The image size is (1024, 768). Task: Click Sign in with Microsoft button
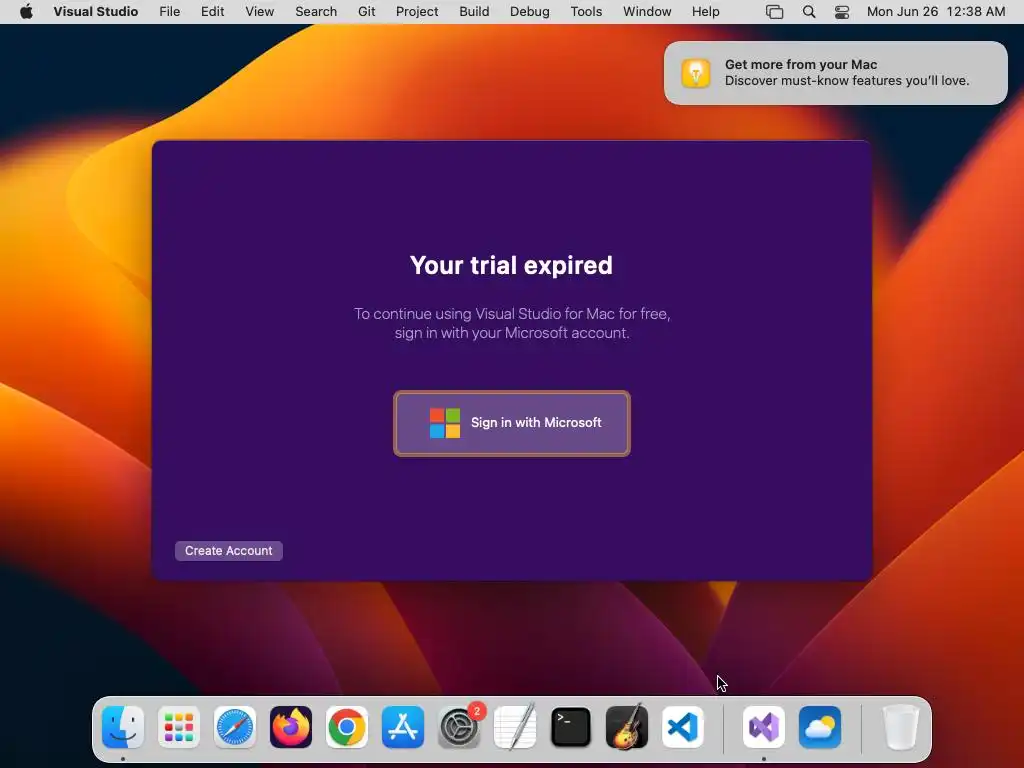tap(511, 423)
